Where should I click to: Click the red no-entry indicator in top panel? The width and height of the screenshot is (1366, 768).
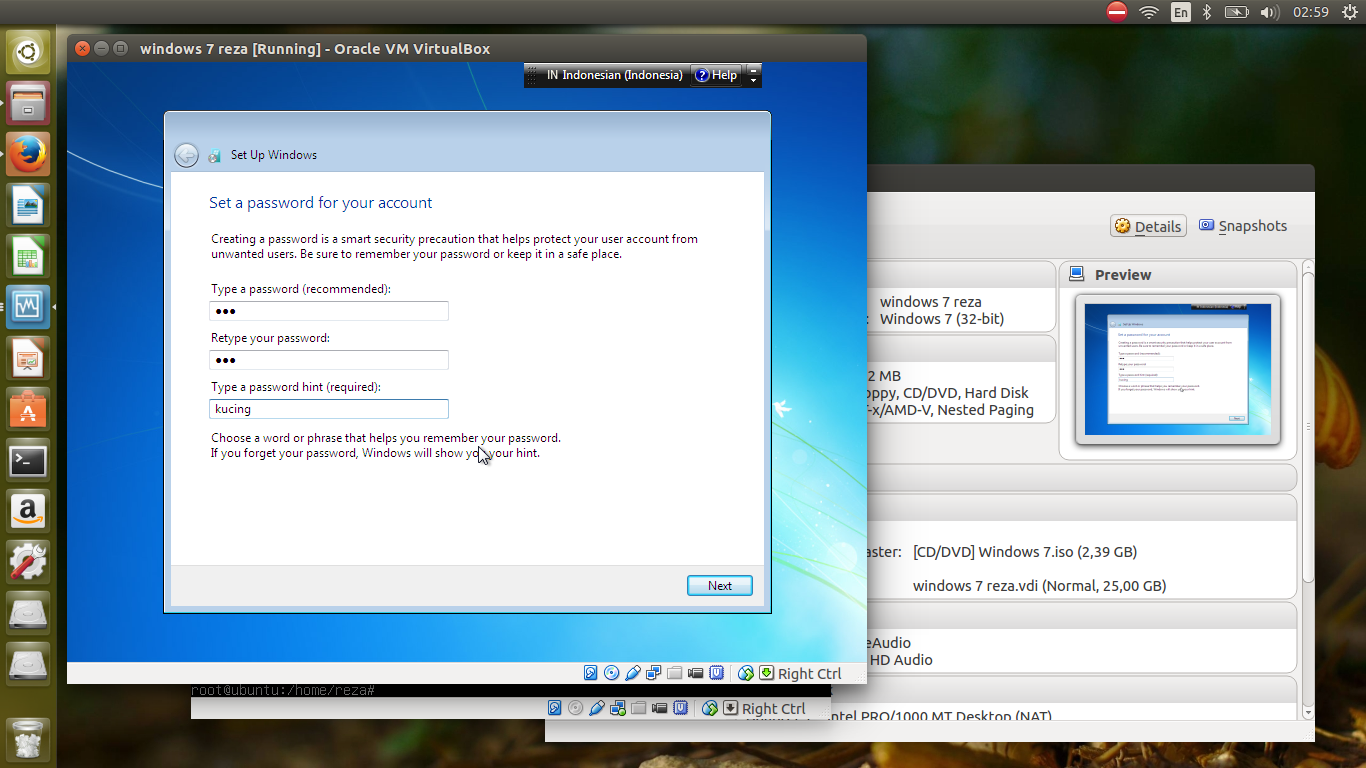1117,12
